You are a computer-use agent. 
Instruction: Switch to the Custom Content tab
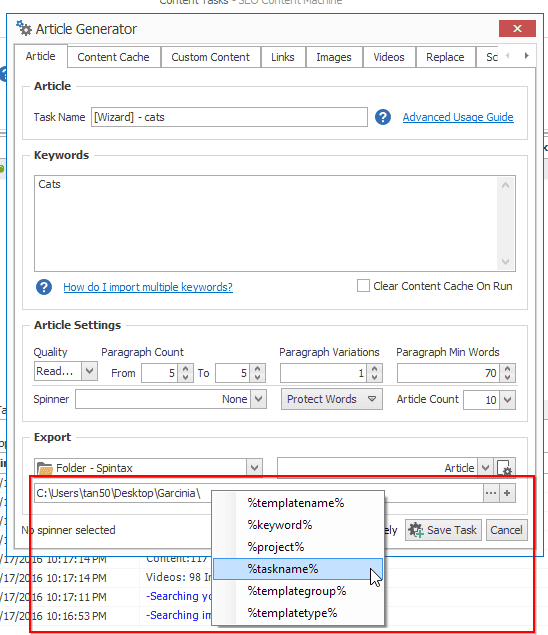point(210,57)
